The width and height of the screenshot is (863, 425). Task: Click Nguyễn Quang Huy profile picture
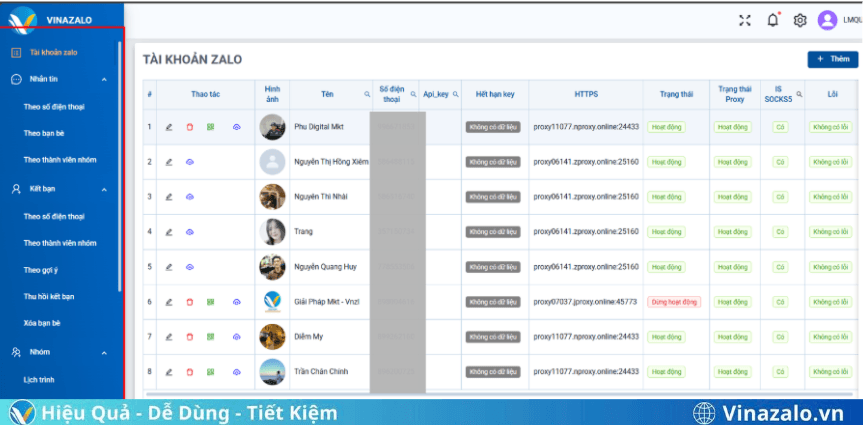coord(272,267)
